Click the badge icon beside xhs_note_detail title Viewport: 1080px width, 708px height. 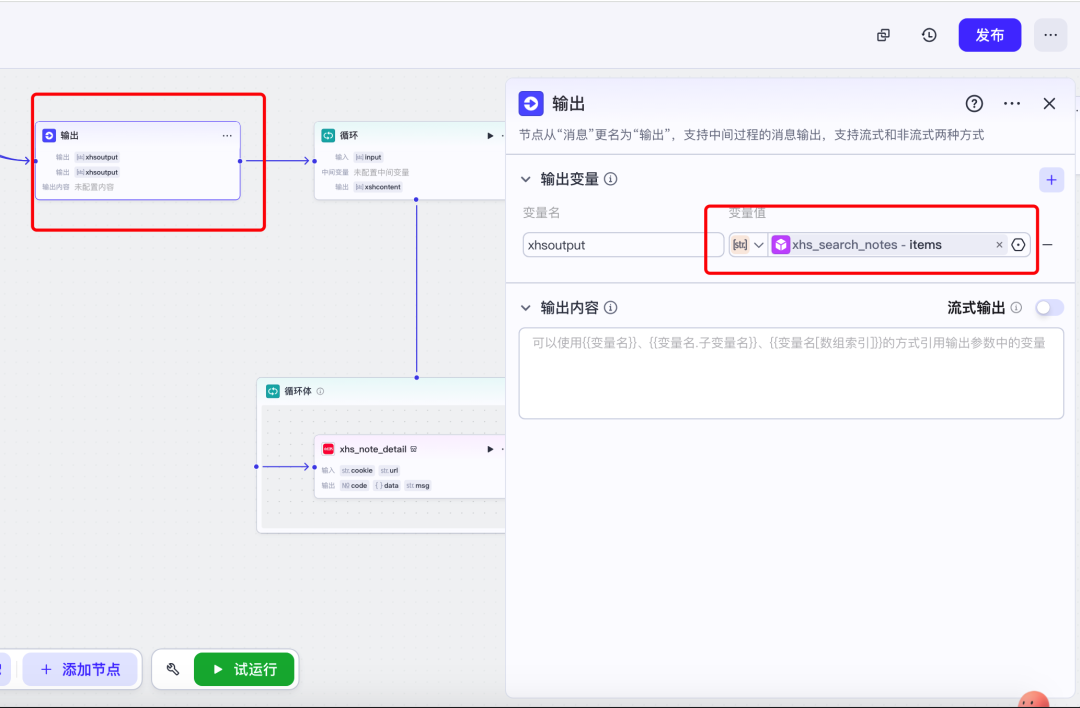414,449
